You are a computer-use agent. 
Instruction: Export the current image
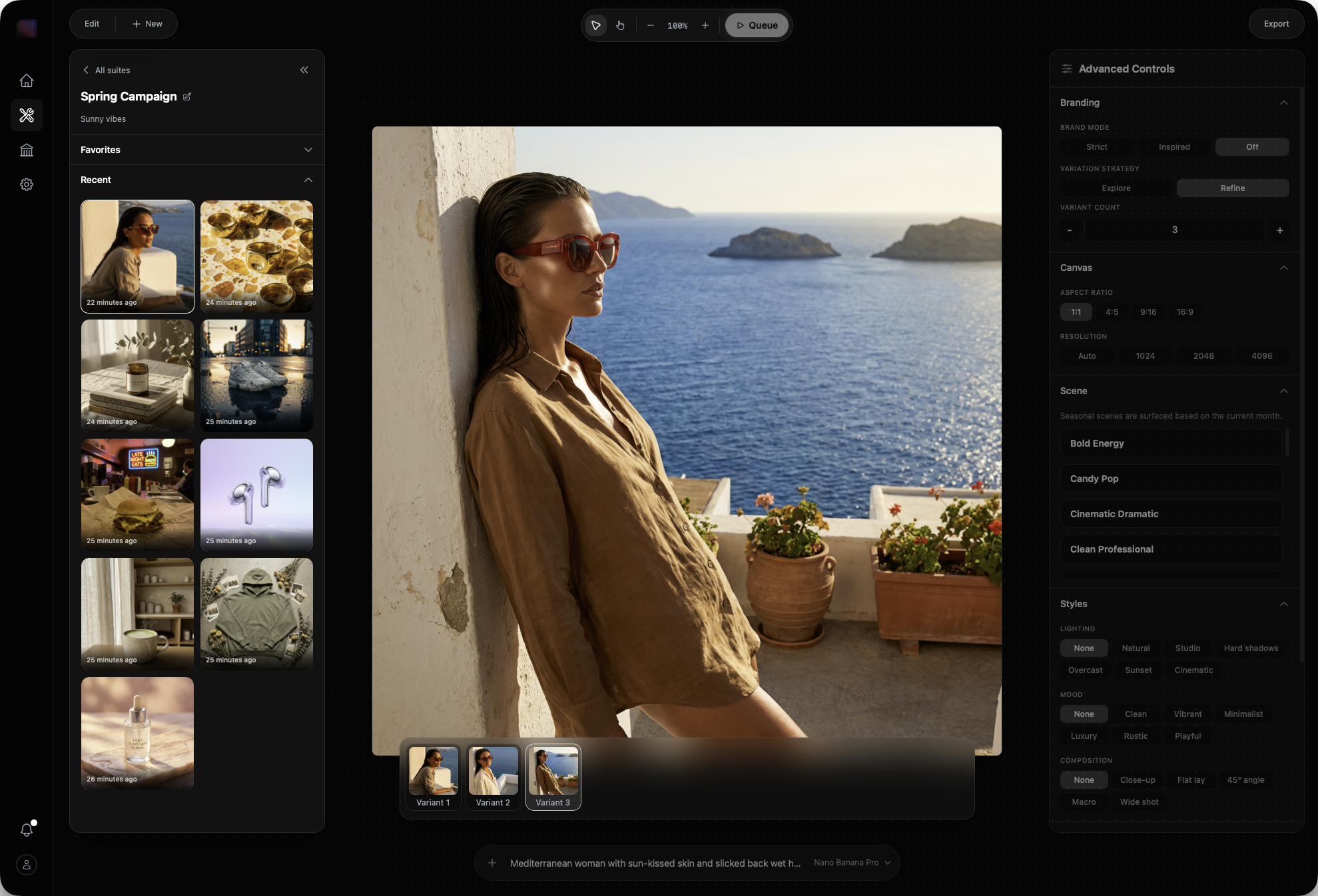tap(1276, 23)
